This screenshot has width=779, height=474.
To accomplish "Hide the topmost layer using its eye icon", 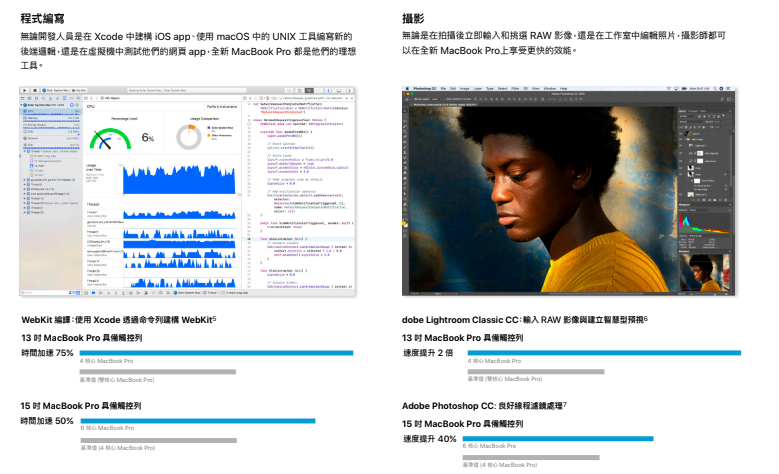I will [x=680, y=134].
